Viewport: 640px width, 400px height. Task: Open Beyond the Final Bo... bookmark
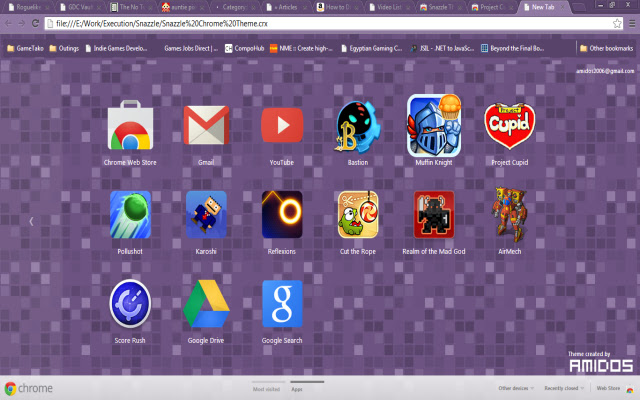tap(512, 48)
